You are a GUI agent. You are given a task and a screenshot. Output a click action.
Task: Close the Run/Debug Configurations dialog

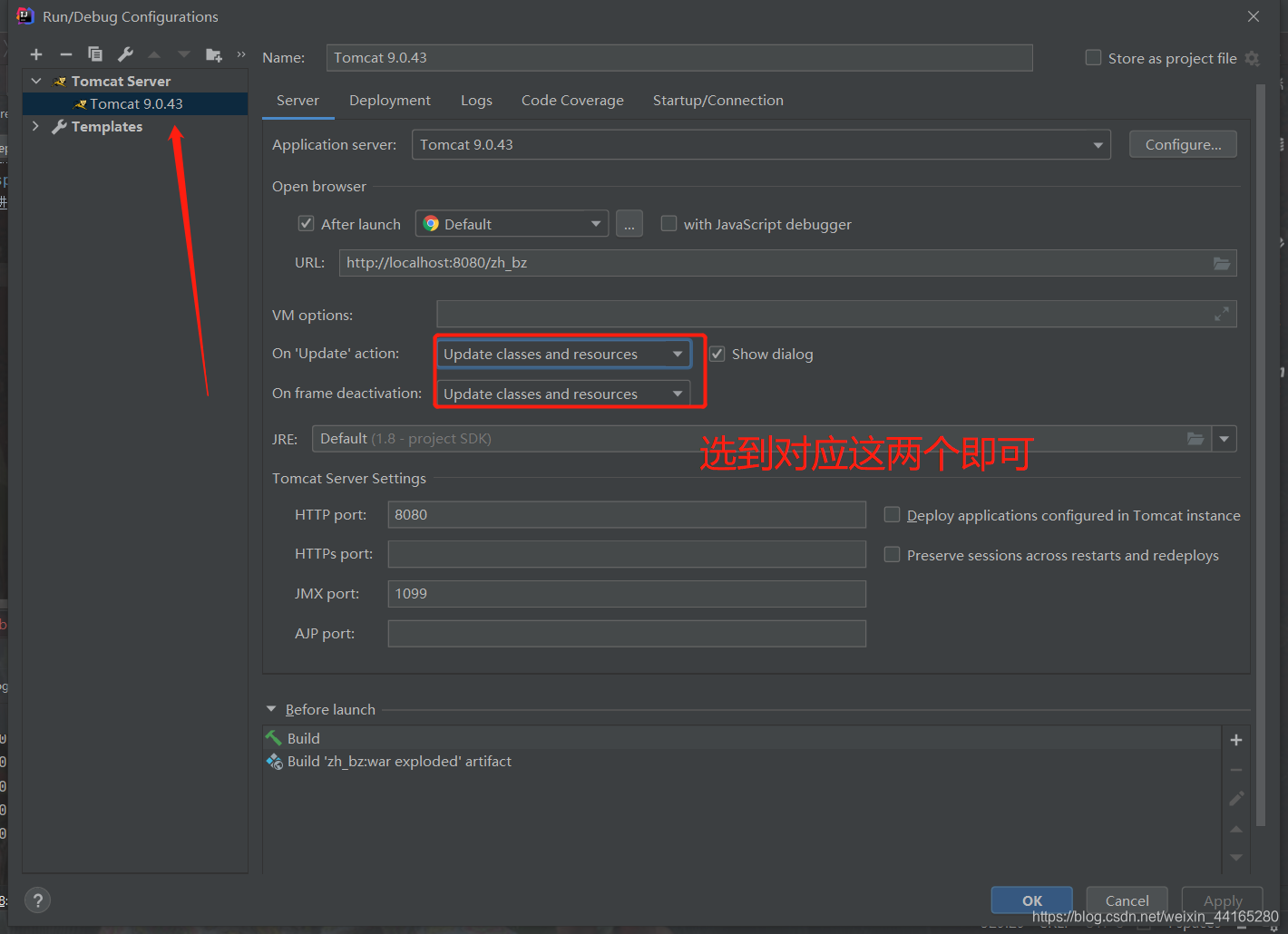[x=1254, y=16]
